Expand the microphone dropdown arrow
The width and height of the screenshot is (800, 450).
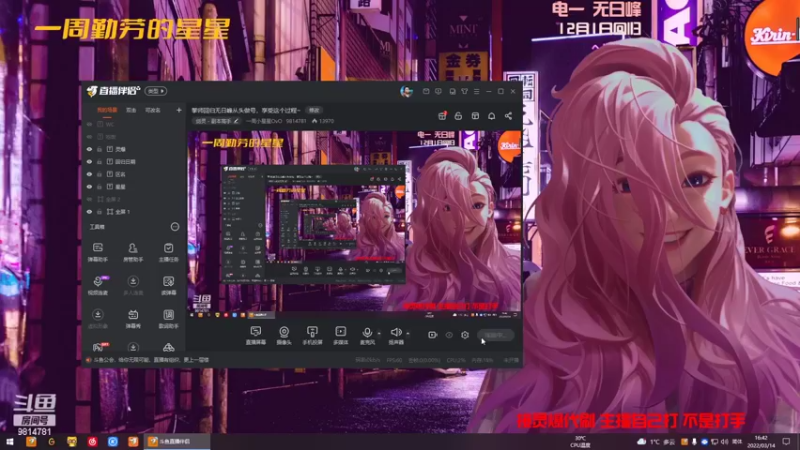click(379, 333)
